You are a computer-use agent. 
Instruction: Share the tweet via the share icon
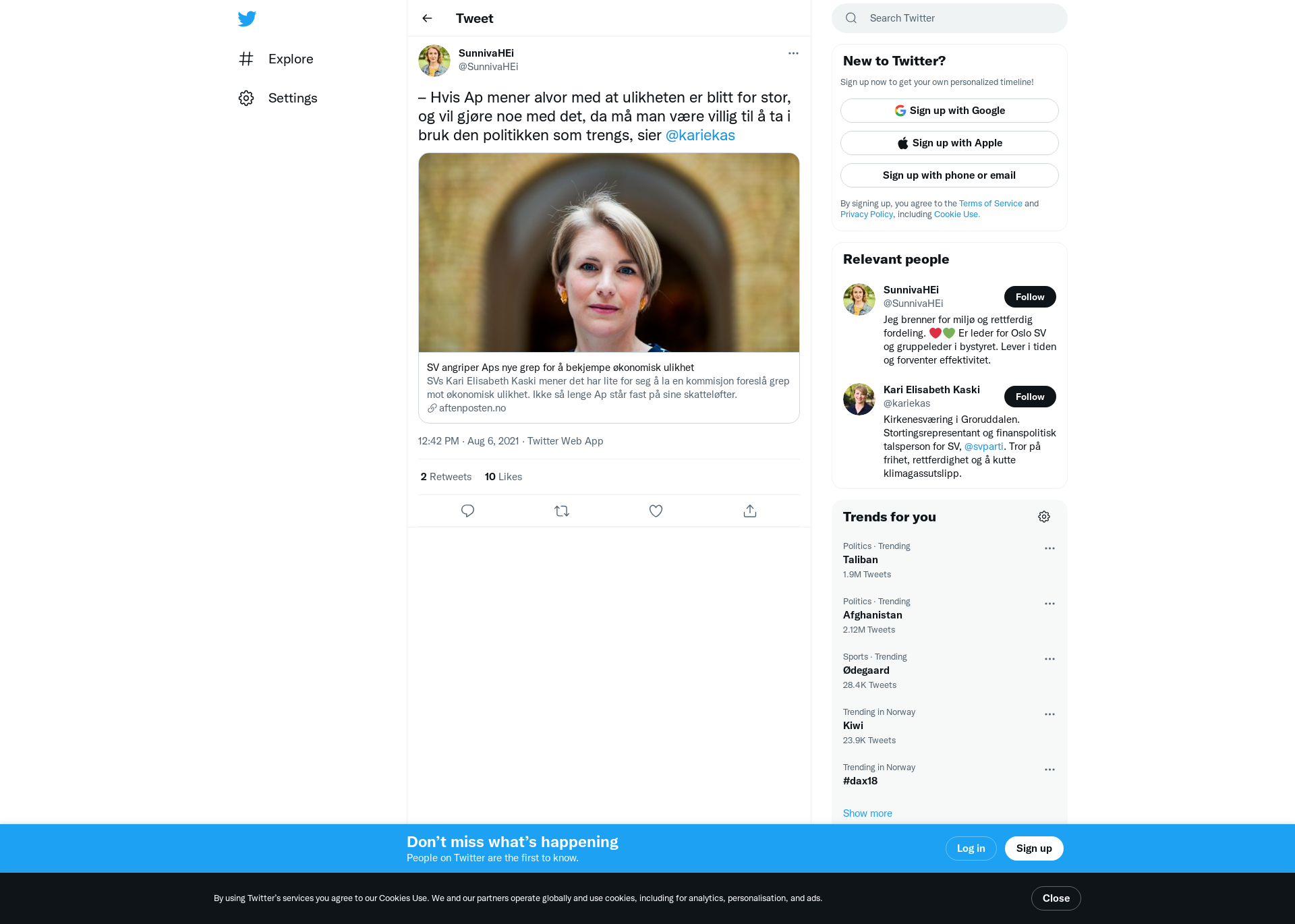[750, 511]
